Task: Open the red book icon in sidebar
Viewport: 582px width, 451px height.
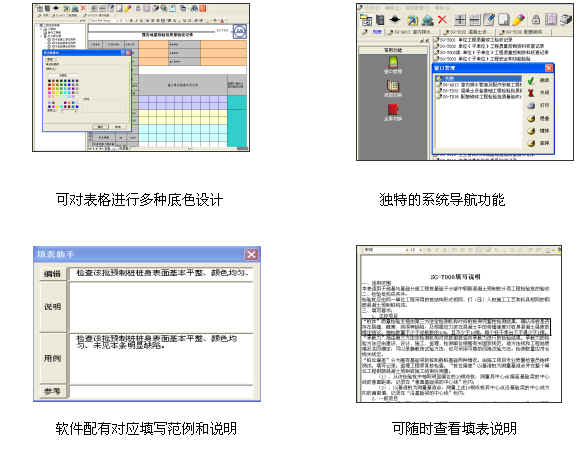Action: [x=393, y=110]
